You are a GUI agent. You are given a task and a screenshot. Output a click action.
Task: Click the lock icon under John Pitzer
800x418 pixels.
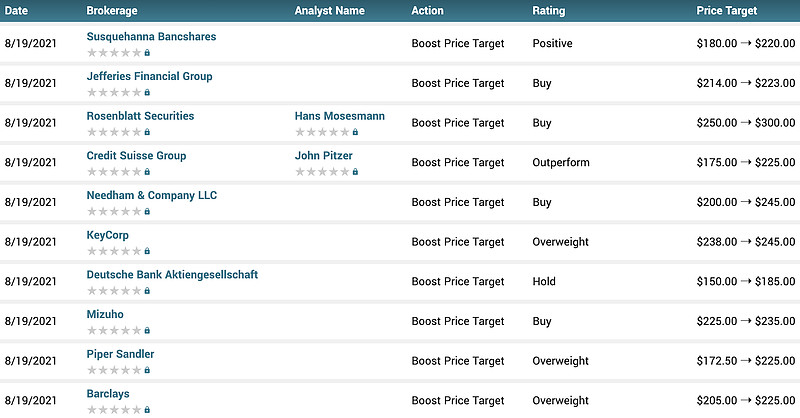point(355,171)
